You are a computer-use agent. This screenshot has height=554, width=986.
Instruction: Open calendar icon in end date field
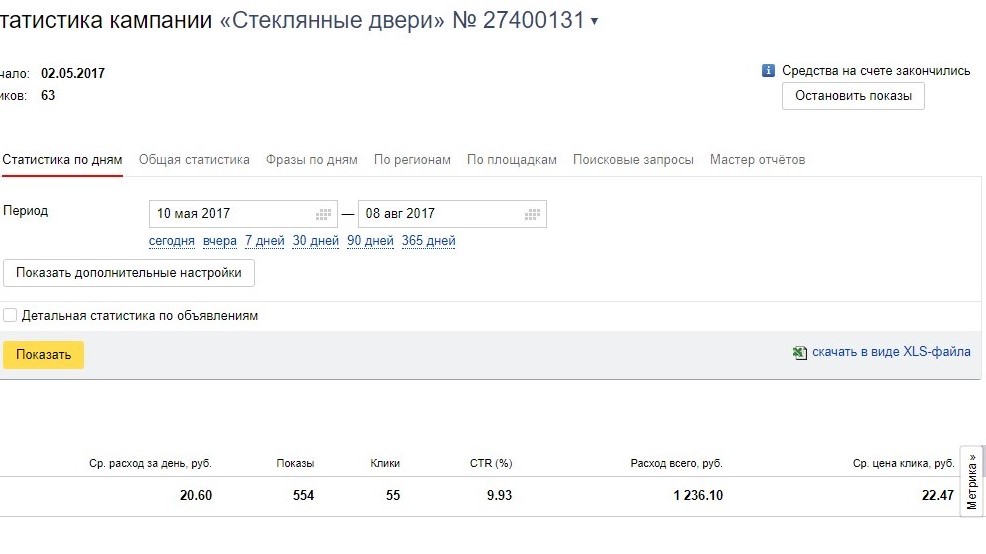point(532,214)
